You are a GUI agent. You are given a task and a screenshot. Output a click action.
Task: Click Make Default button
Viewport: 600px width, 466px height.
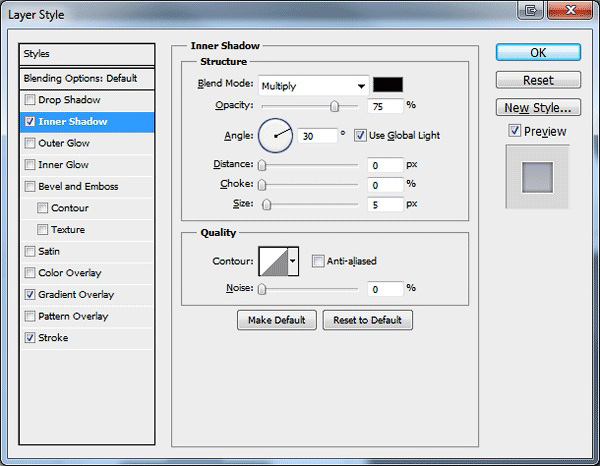pyautogui.click(x=277, y=320)
